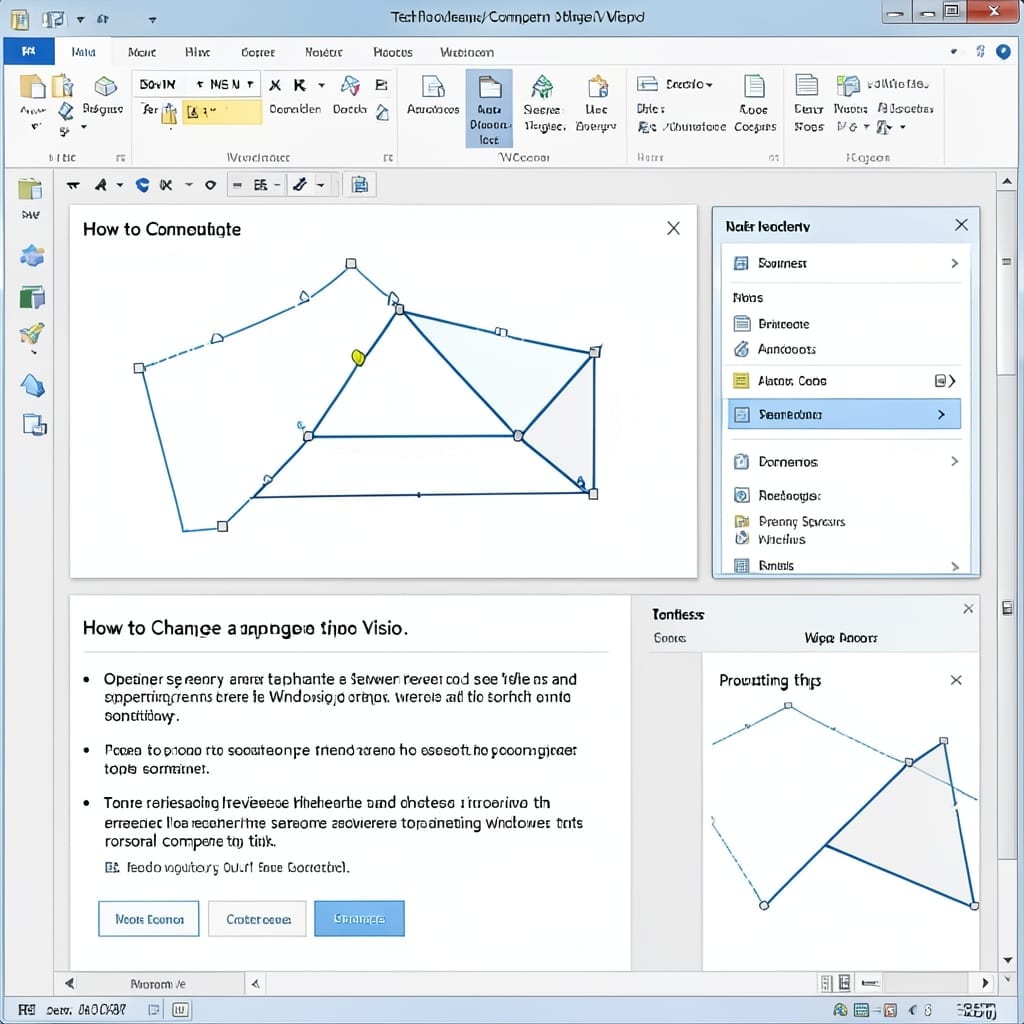Open the blue file tab at ribbon left
Screen dimensions: 1024x1024
pos(28,52)
